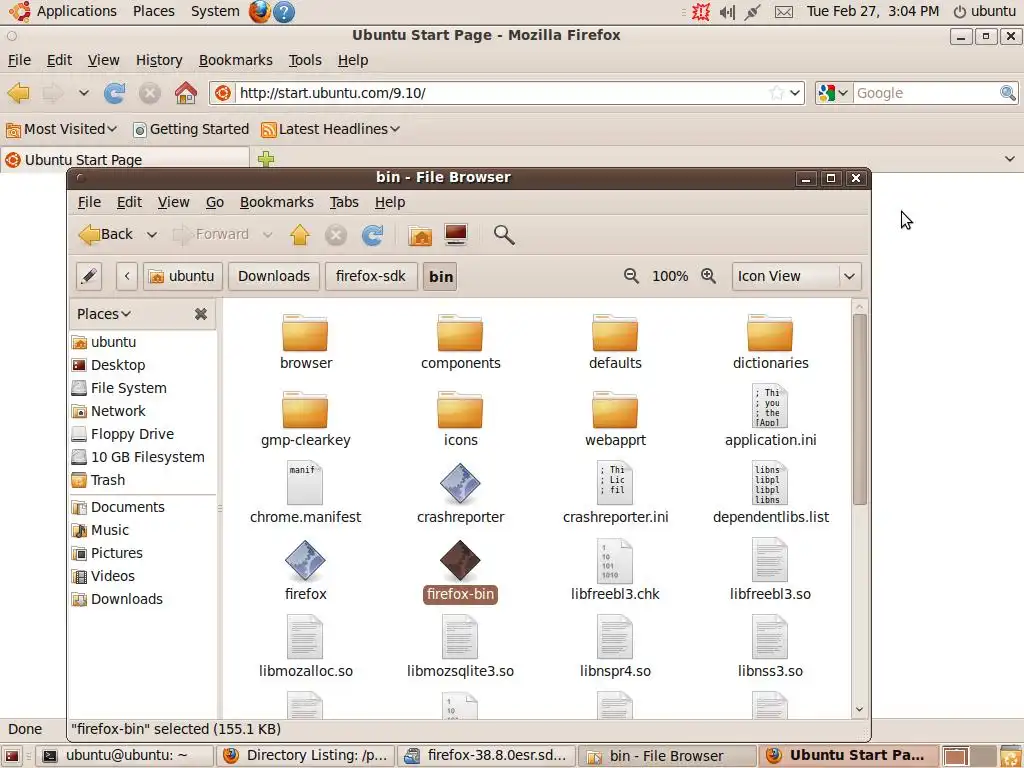Viewport: 1024px width, 768px height.
Task: Go to firefox-sdk path button
Action: pos(370,276)
